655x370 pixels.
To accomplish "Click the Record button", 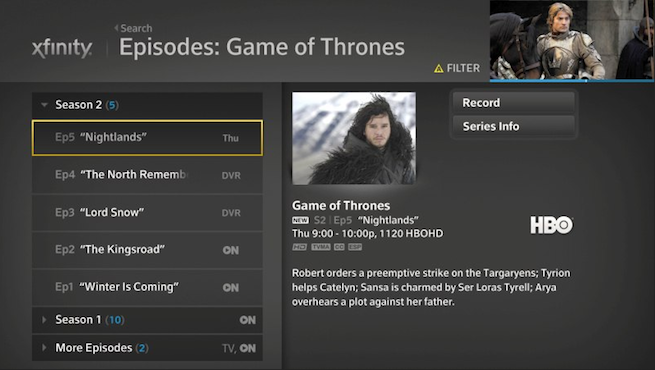I will (514, 103).
